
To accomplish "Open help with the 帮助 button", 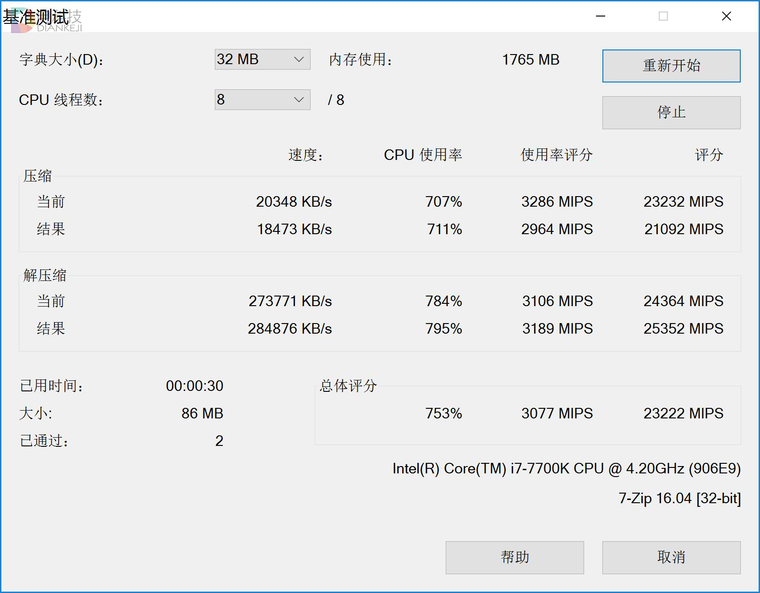I will point(514,557).
